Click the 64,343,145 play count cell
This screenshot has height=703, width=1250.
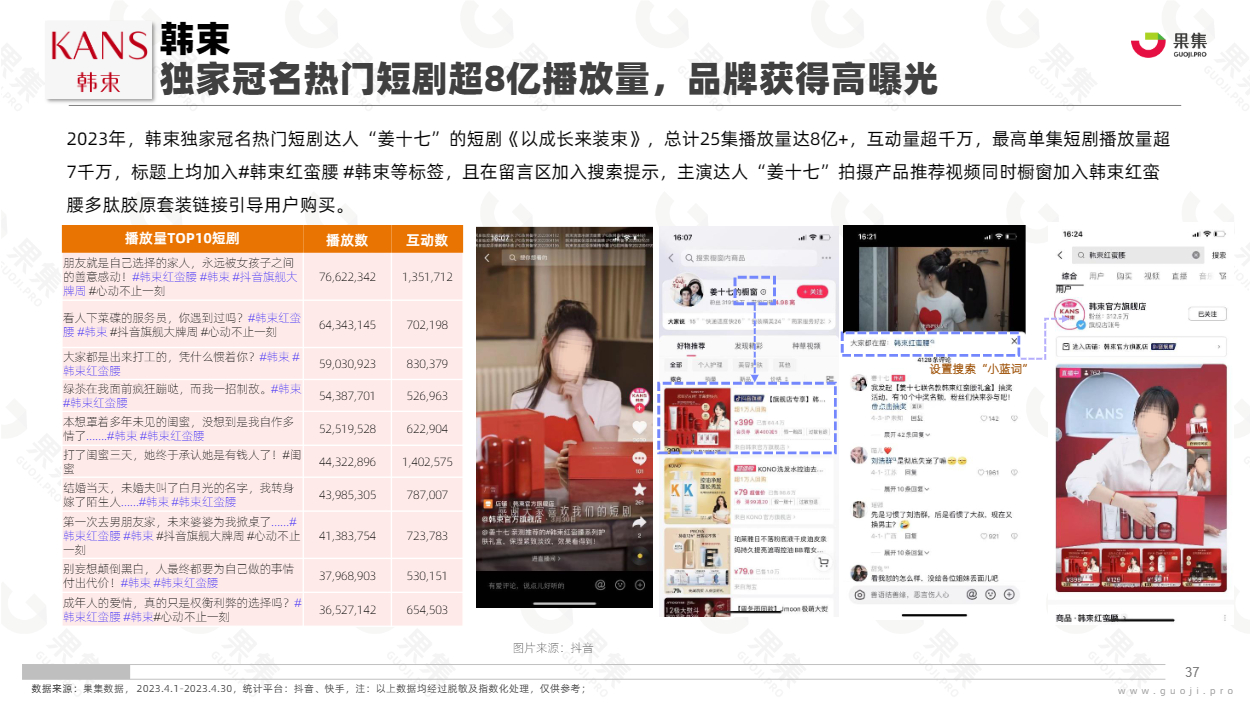(348, 325)
